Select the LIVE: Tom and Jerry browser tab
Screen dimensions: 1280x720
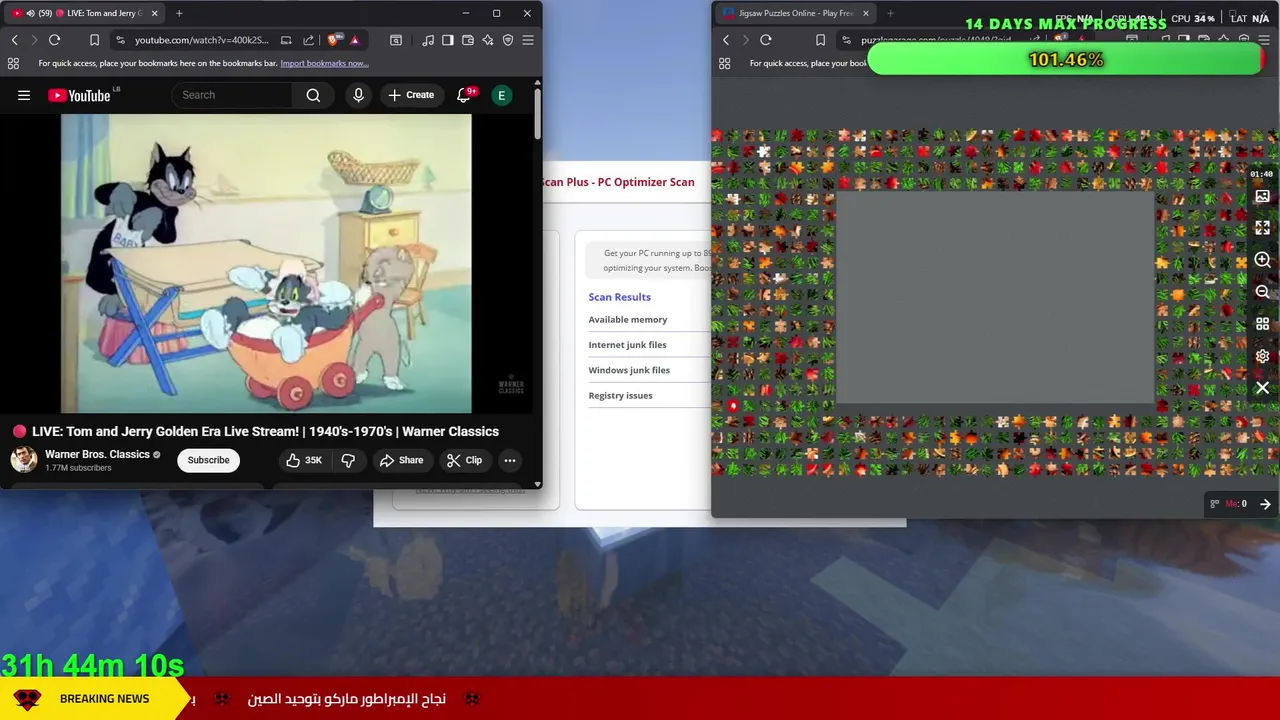coord(86,13)
